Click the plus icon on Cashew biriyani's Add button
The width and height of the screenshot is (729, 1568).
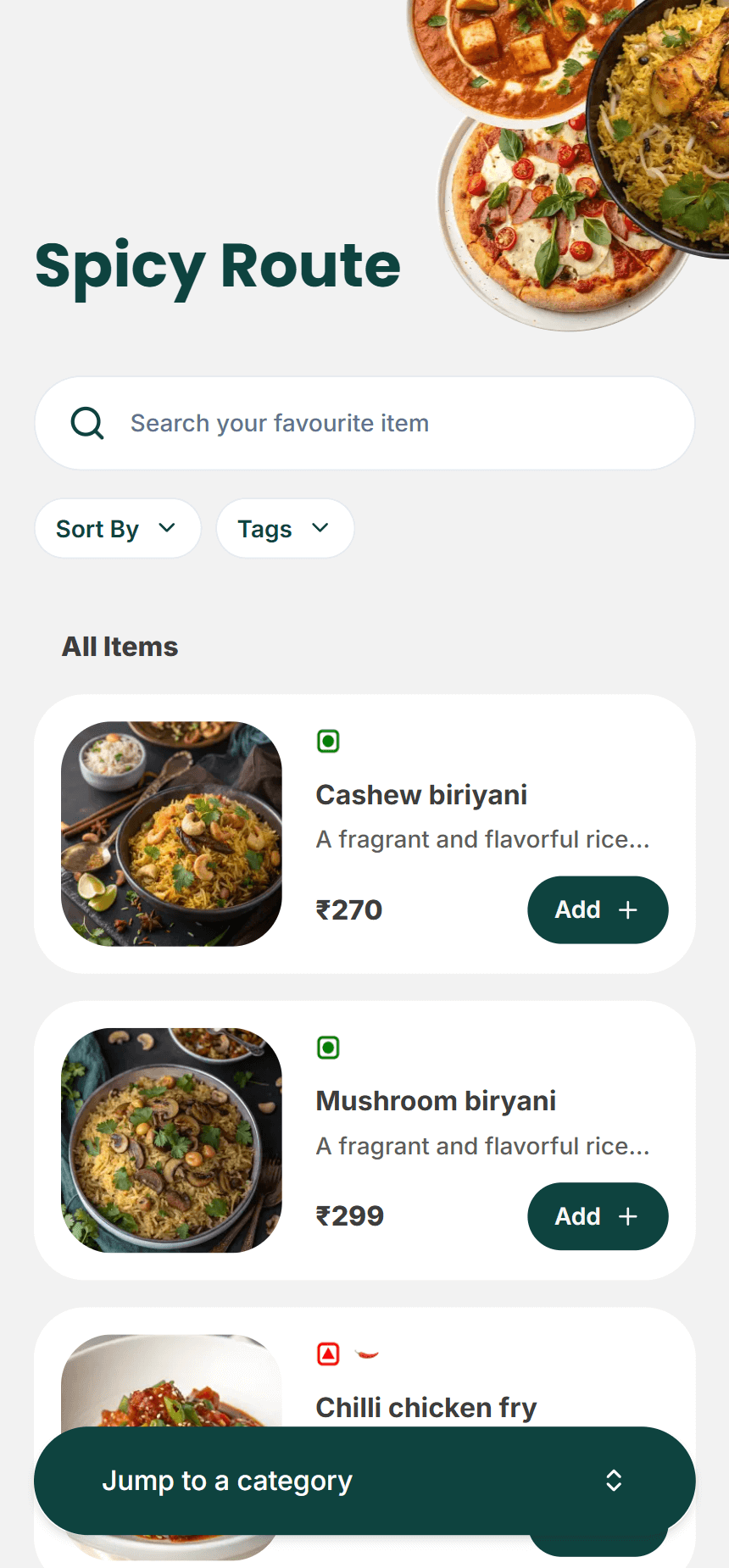point(628,910)
